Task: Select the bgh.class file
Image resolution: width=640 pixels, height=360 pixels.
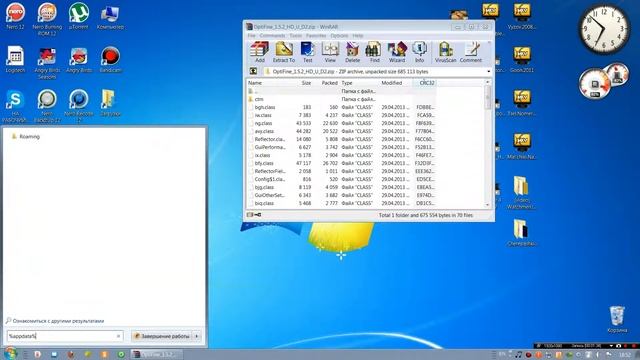Action: (342, 107)
